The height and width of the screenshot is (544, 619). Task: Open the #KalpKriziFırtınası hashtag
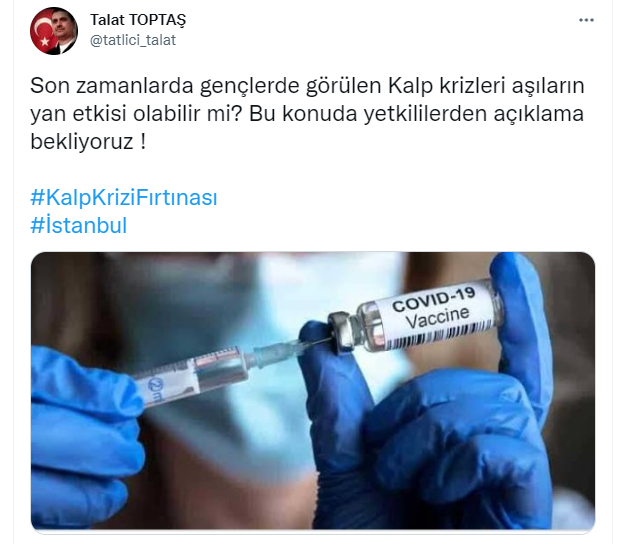124,197
